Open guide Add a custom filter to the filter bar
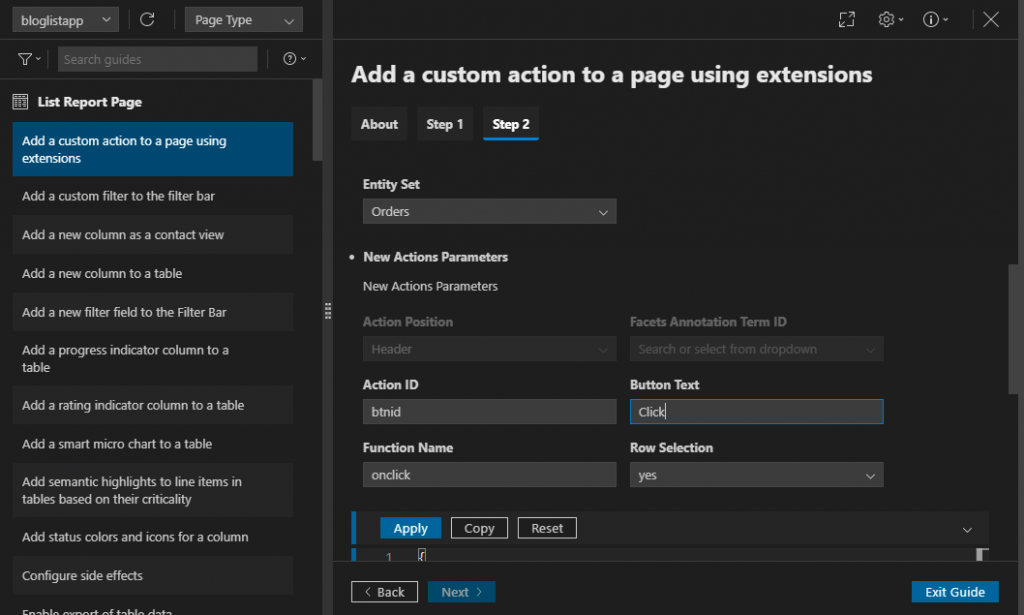Screen dimensions: 1024x615 [153, 196]
